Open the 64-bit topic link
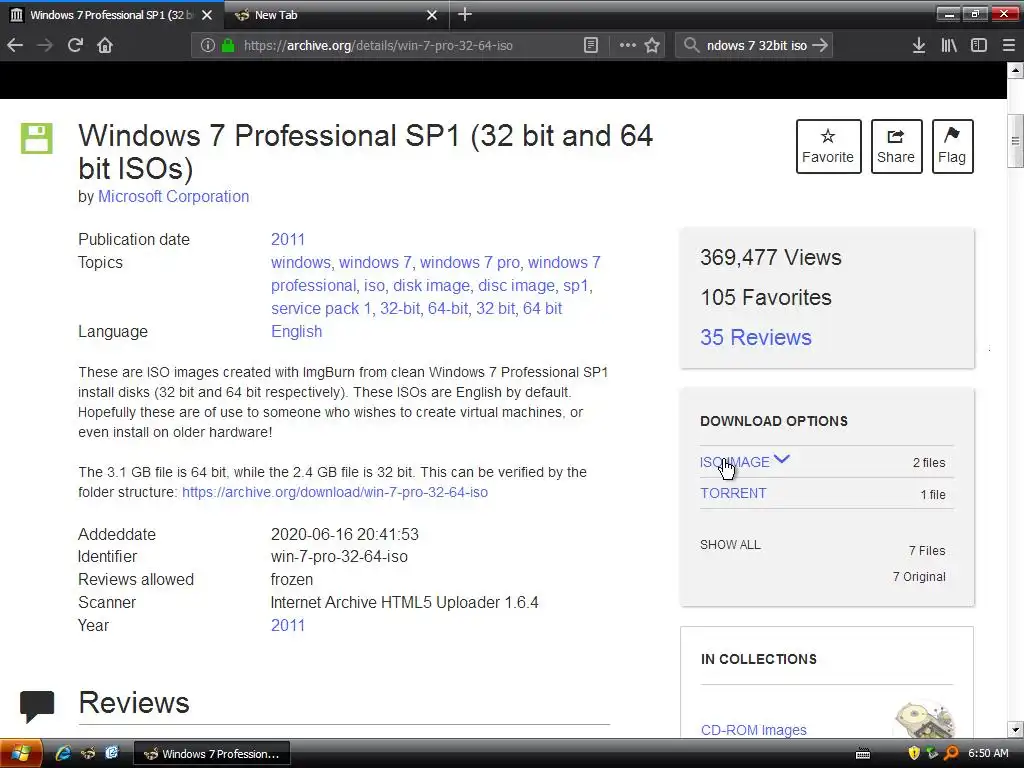The height and width of the screenshot is (768, 1024). tap(448, 308)
